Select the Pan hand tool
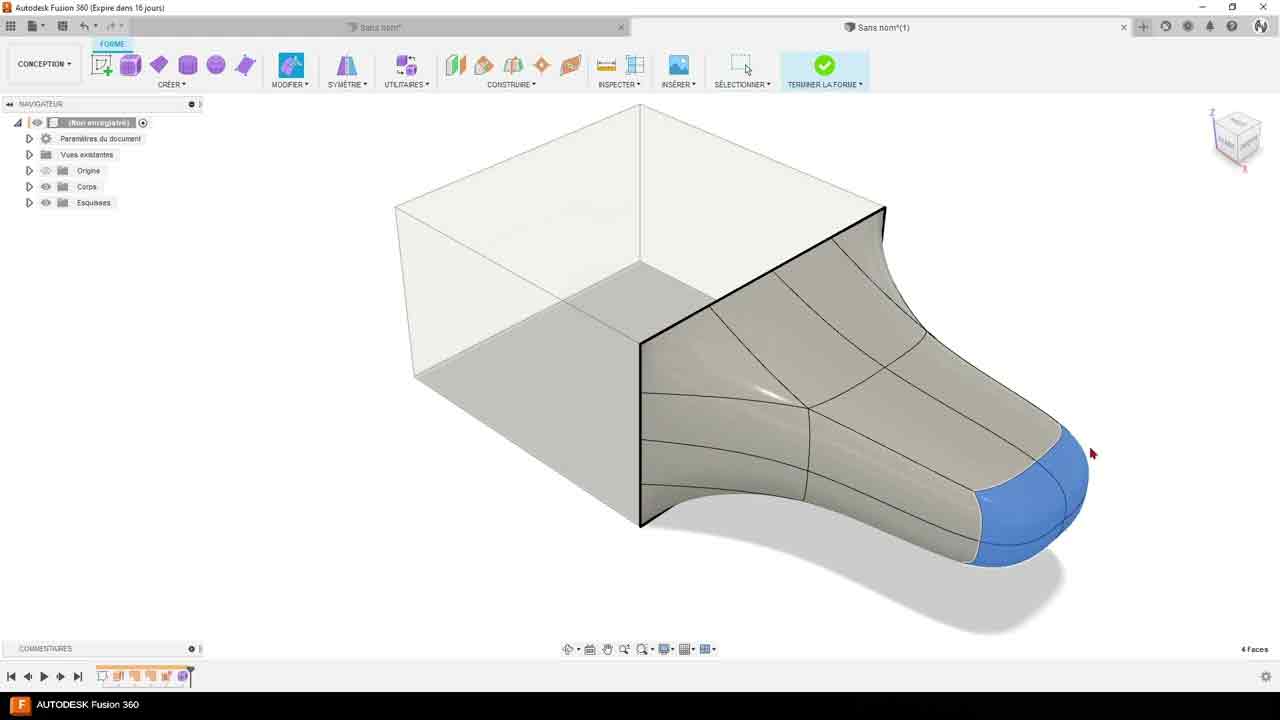The image size is (1280, 720). point(607,650)
